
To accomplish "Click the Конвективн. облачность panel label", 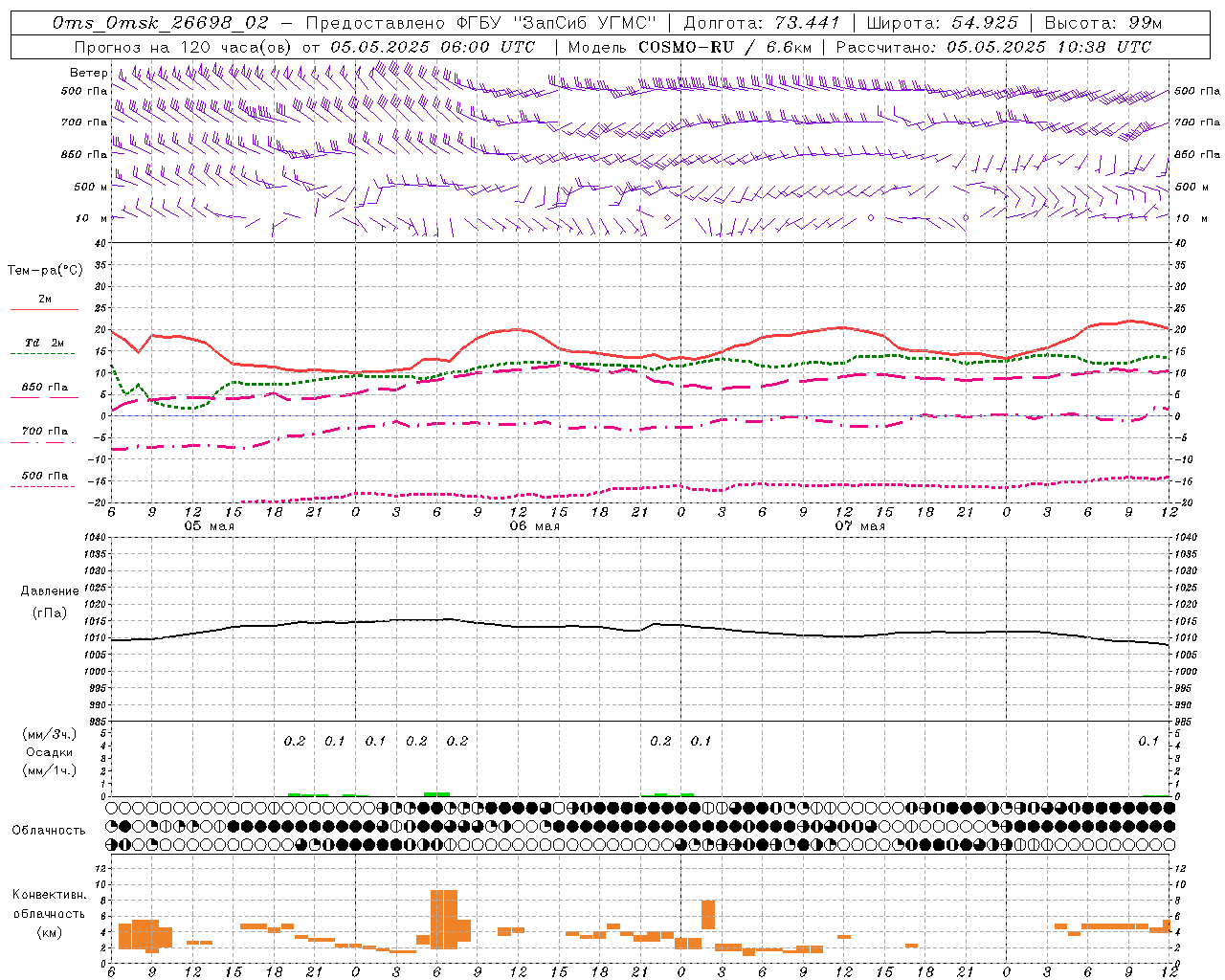I will (50, 903).
